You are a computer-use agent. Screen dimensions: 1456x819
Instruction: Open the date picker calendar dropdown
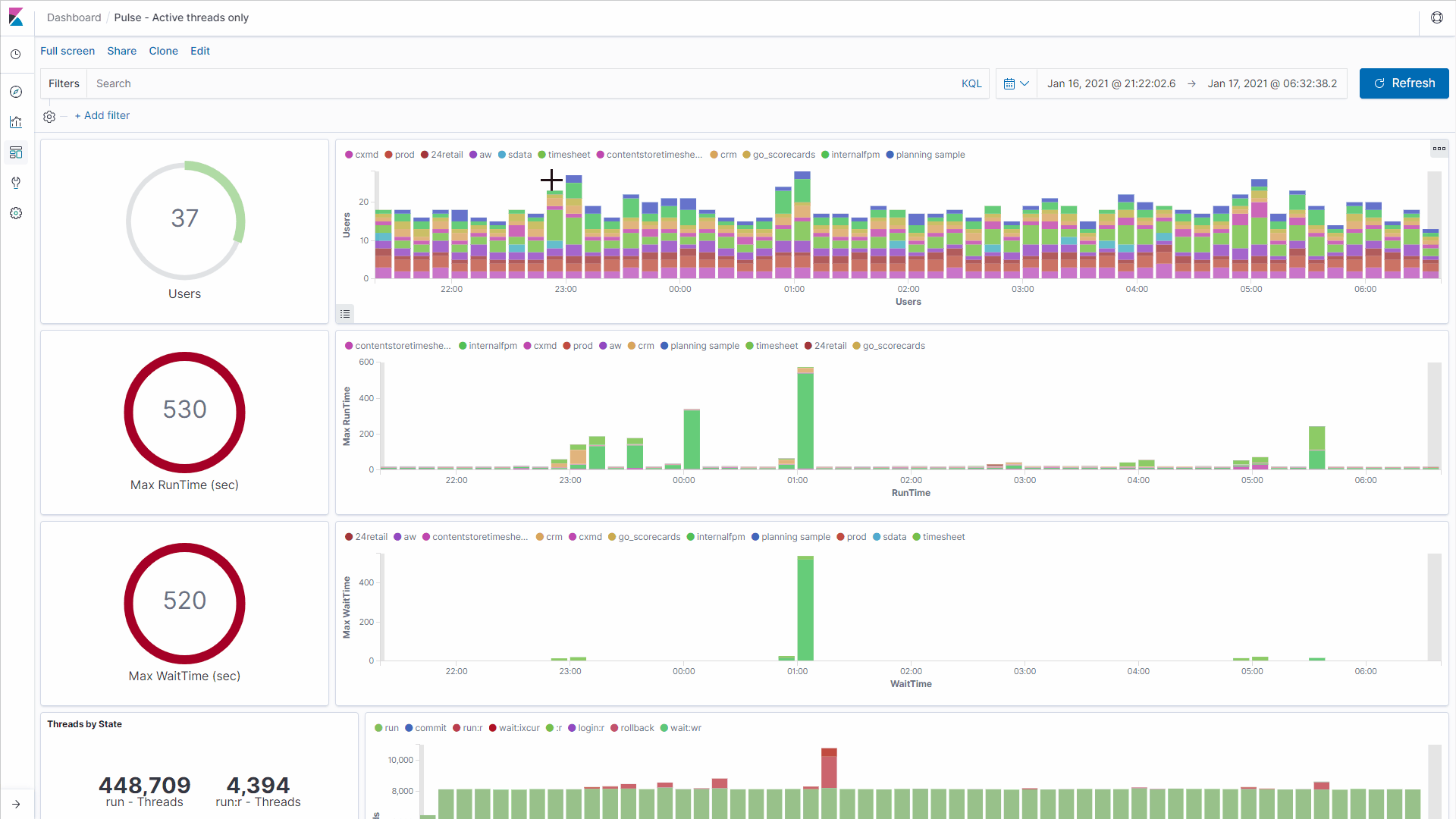coord(1016,83)
